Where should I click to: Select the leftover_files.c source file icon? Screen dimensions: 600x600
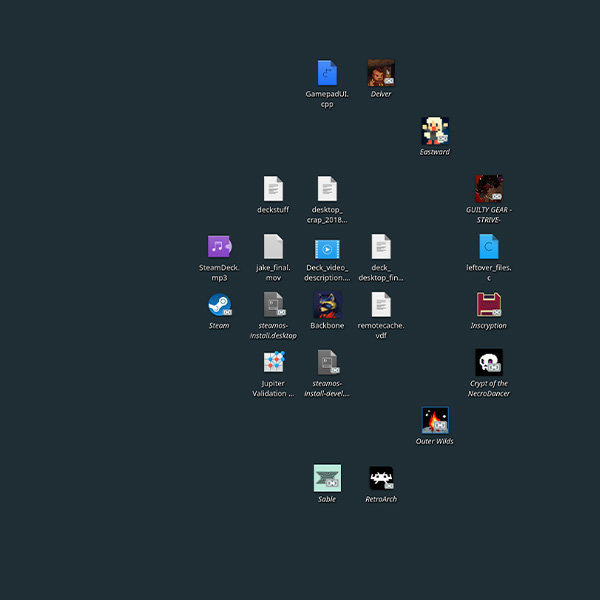(489, 246)
